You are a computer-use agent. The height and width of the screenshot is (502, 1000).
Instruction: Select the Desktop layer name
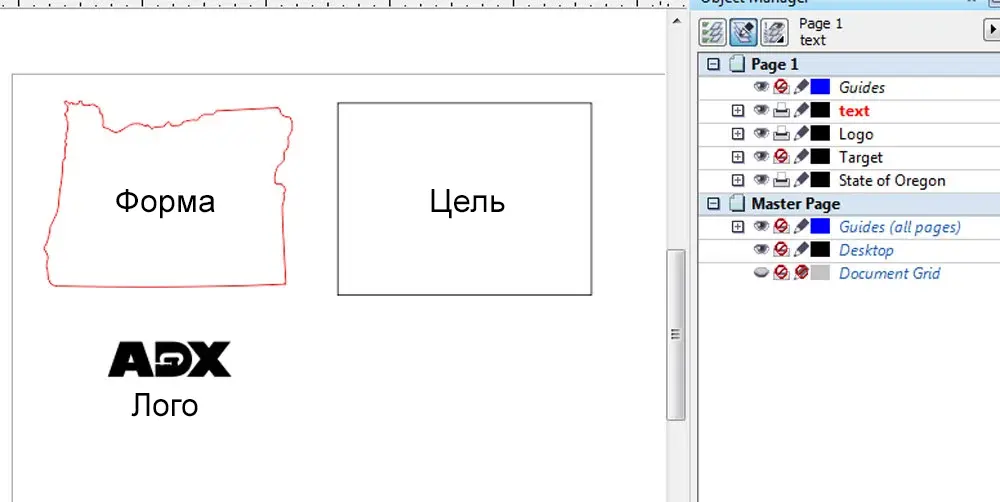pos(866,251)
